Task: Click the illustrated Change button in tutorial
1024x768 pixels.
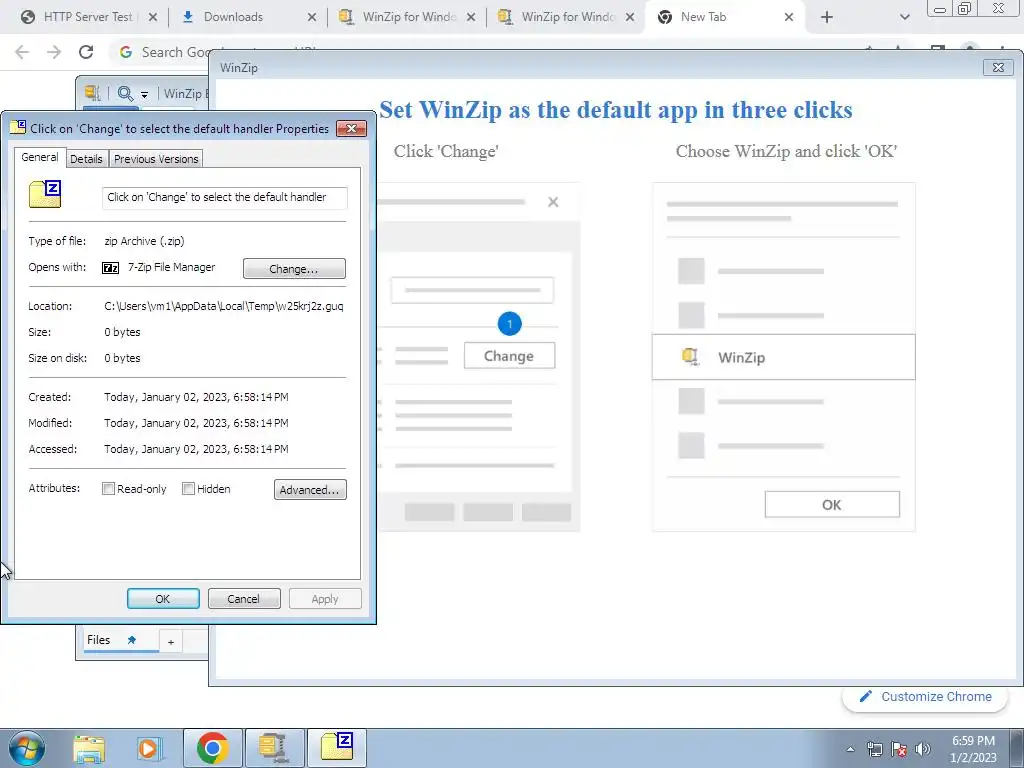Action: click(x=509, y=356)
